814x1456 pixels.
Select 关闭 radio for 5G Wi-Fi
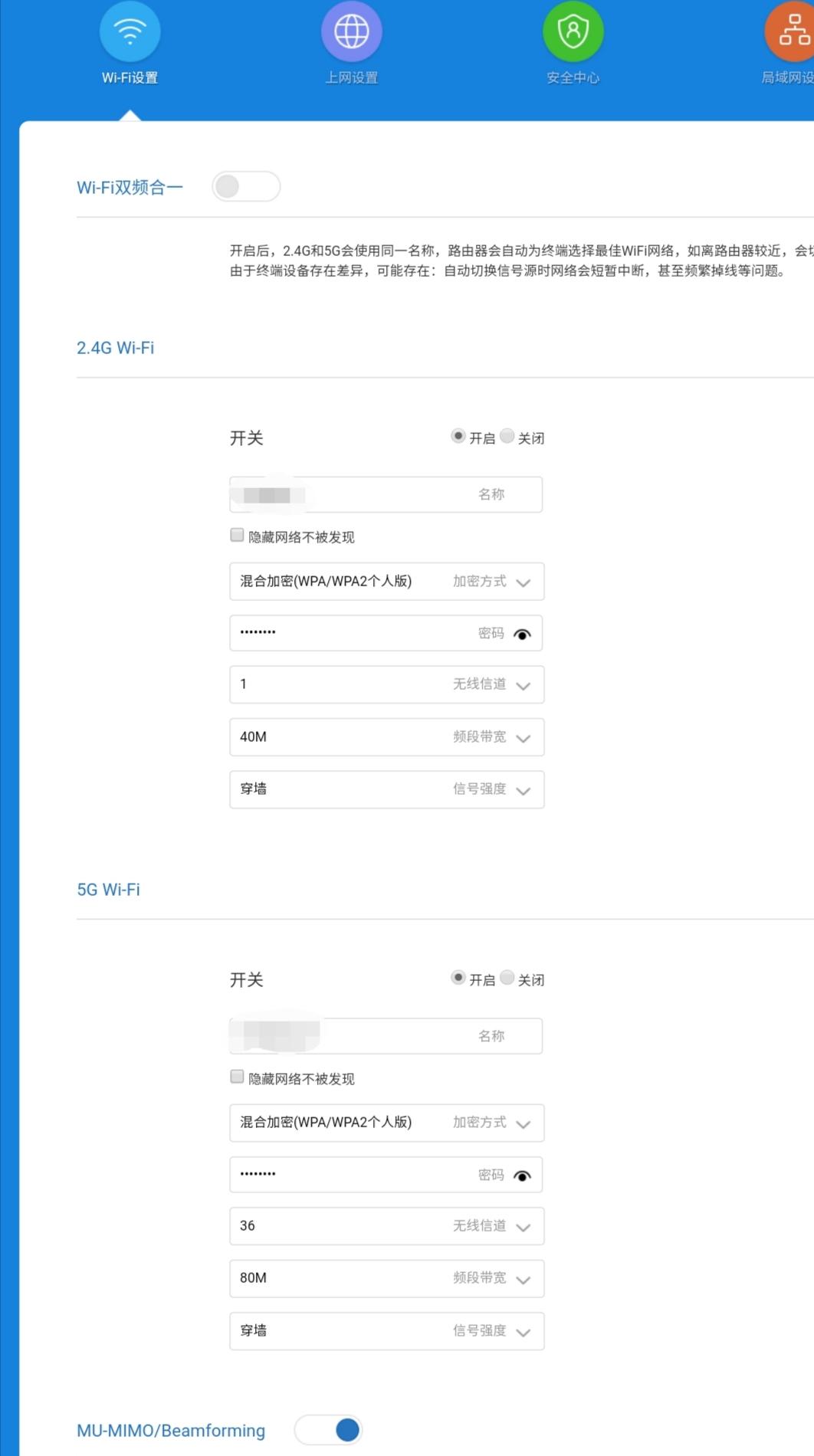coord(507,978)
